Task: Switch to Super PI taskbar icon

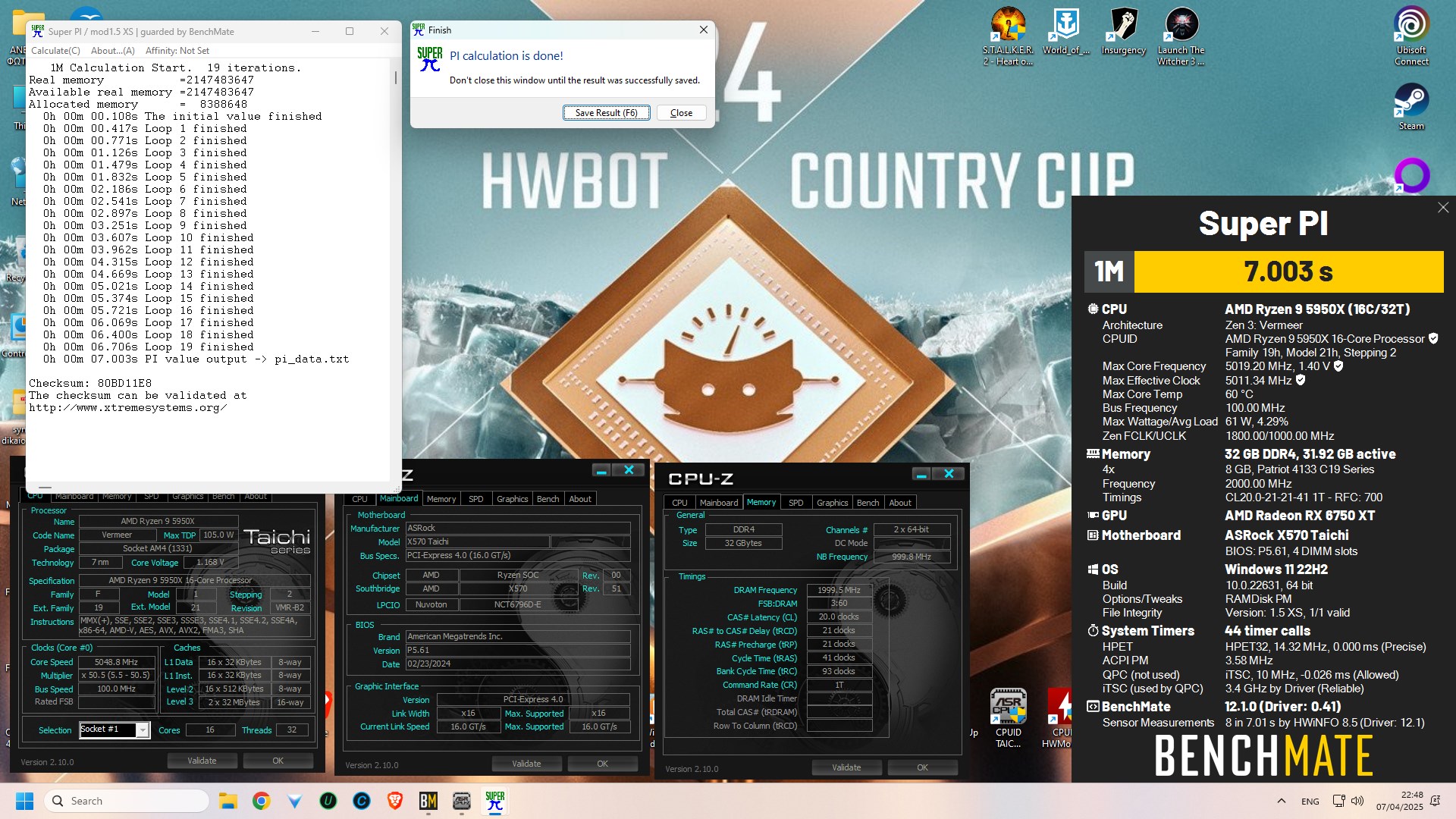Action: pyautogui.click(x=495, y=801)
